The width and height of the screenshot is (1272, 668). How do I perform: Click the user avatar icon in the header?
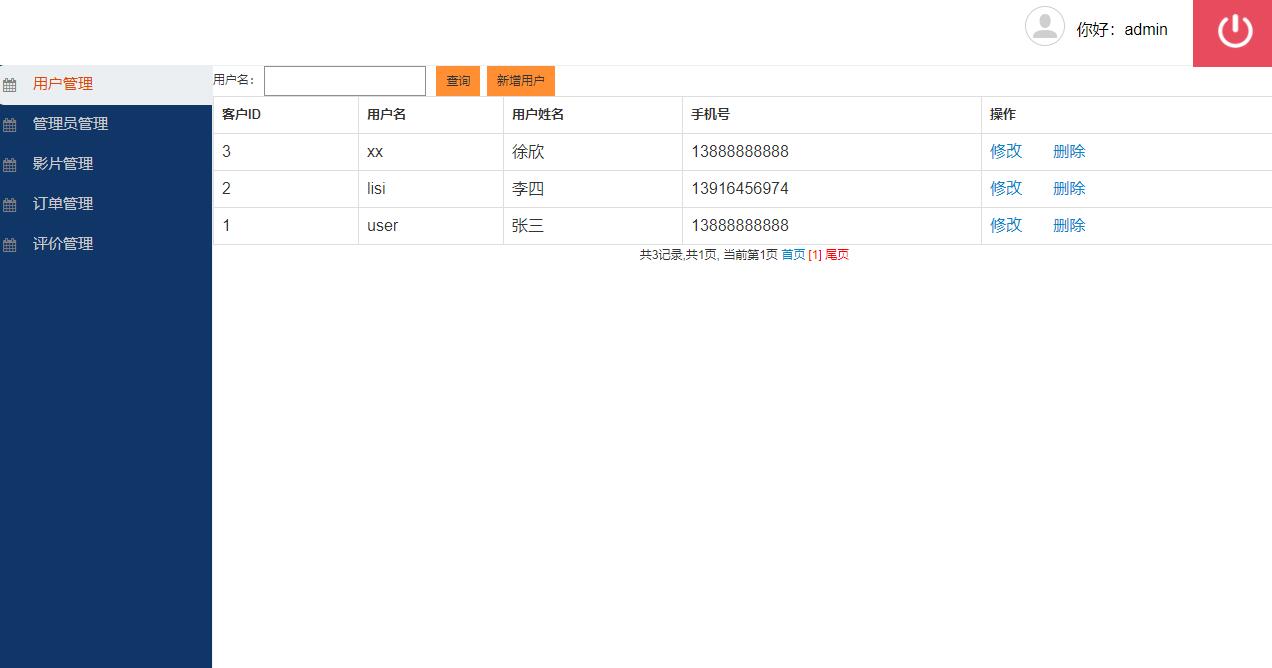[x=1045, y=27]
